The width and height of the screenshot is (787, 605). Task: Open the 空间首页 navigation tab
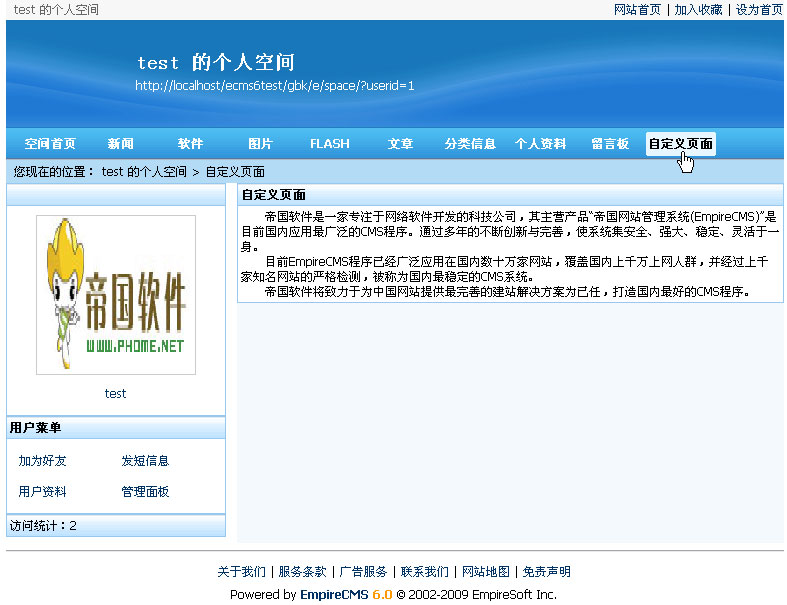point(50,144)
